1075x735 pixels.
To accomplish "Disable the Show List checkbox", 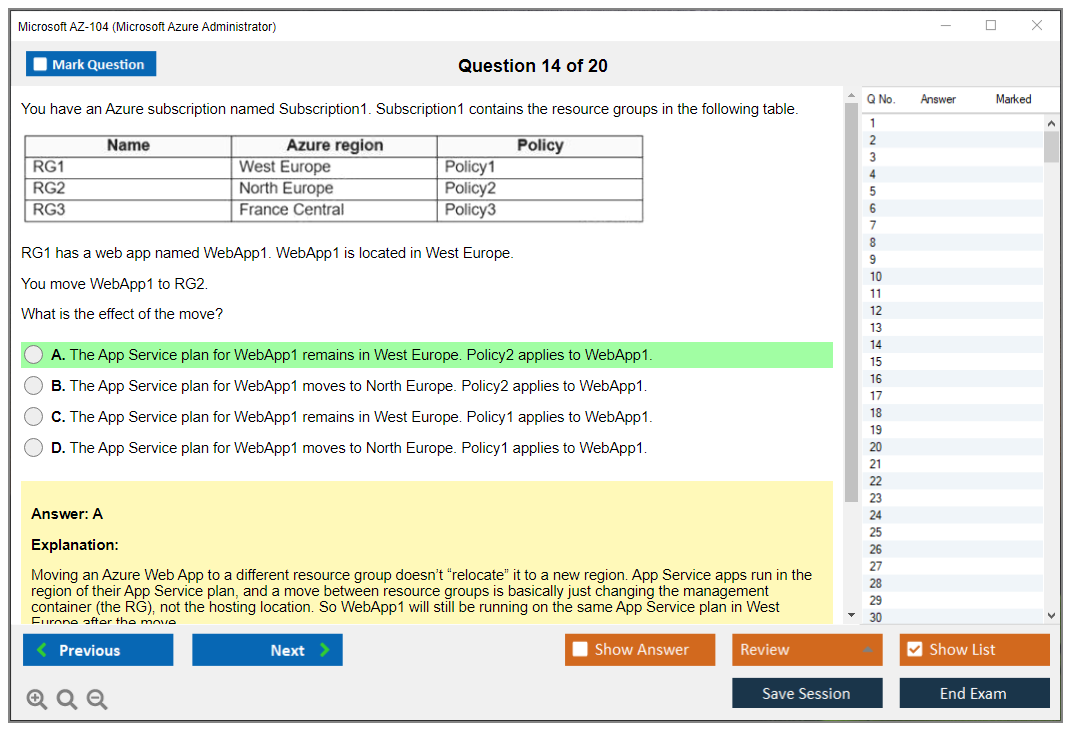I will click(913, 649).
